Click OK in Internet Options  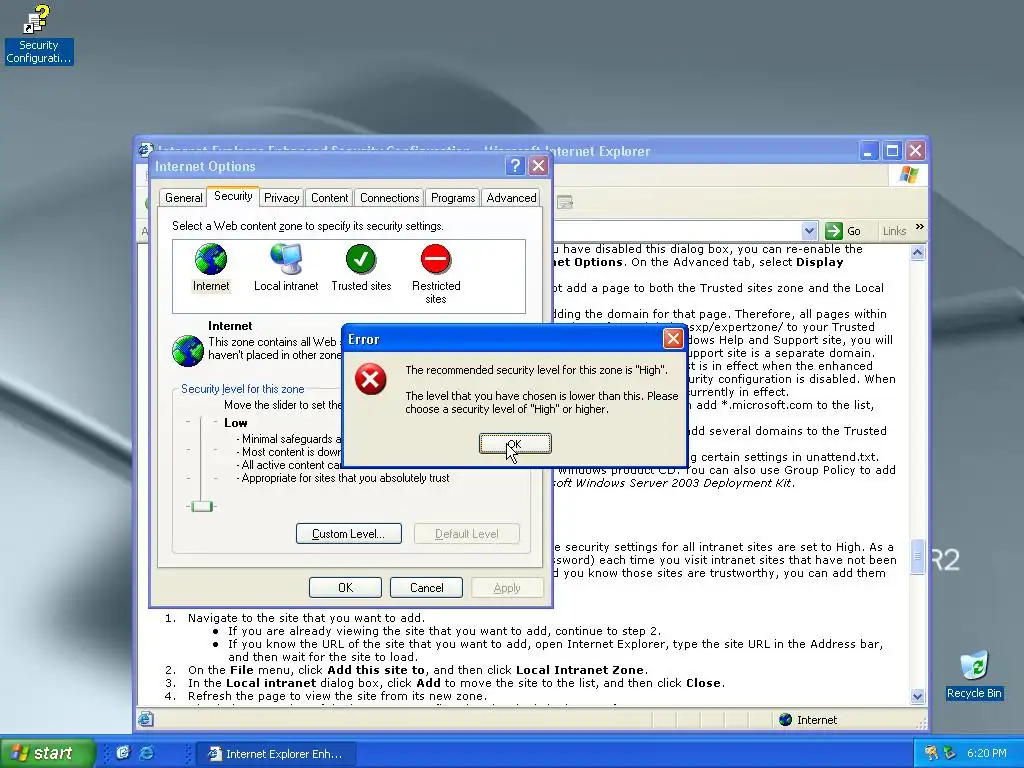tap(345, 588)
